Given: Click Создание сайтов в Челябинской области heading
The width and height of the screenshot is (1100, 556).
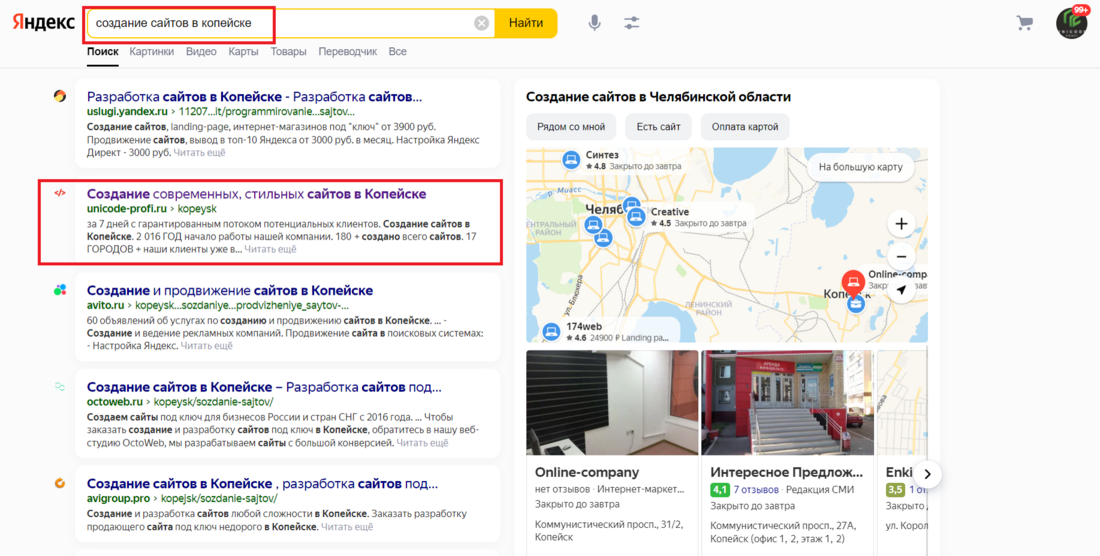Looking at the screenshot, I should (658, 97).
